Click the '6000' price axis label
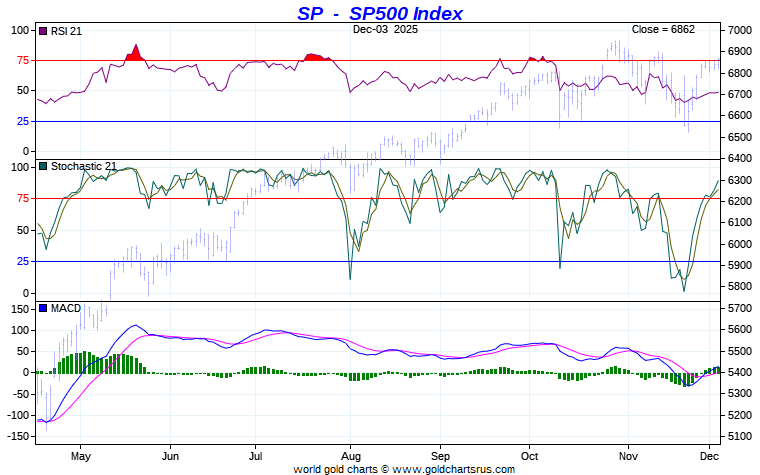This screenshot has height=475, width=760. click(740, 244)
